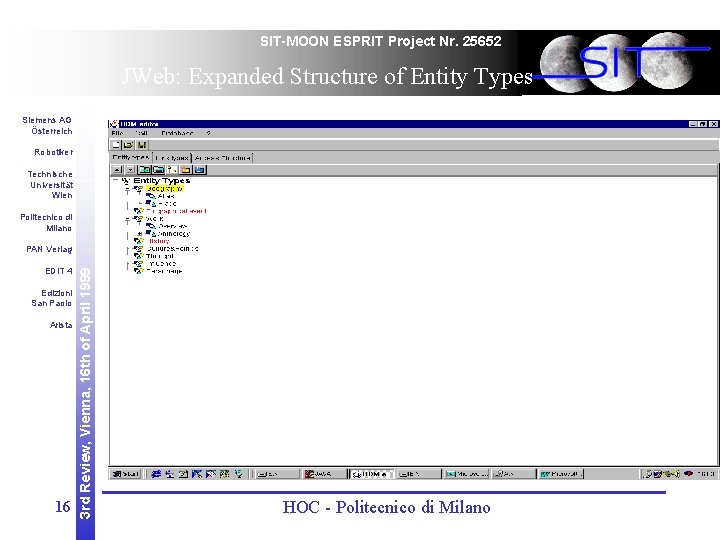Click the question mark icon in tree toolbar

[x=172, y=170]
